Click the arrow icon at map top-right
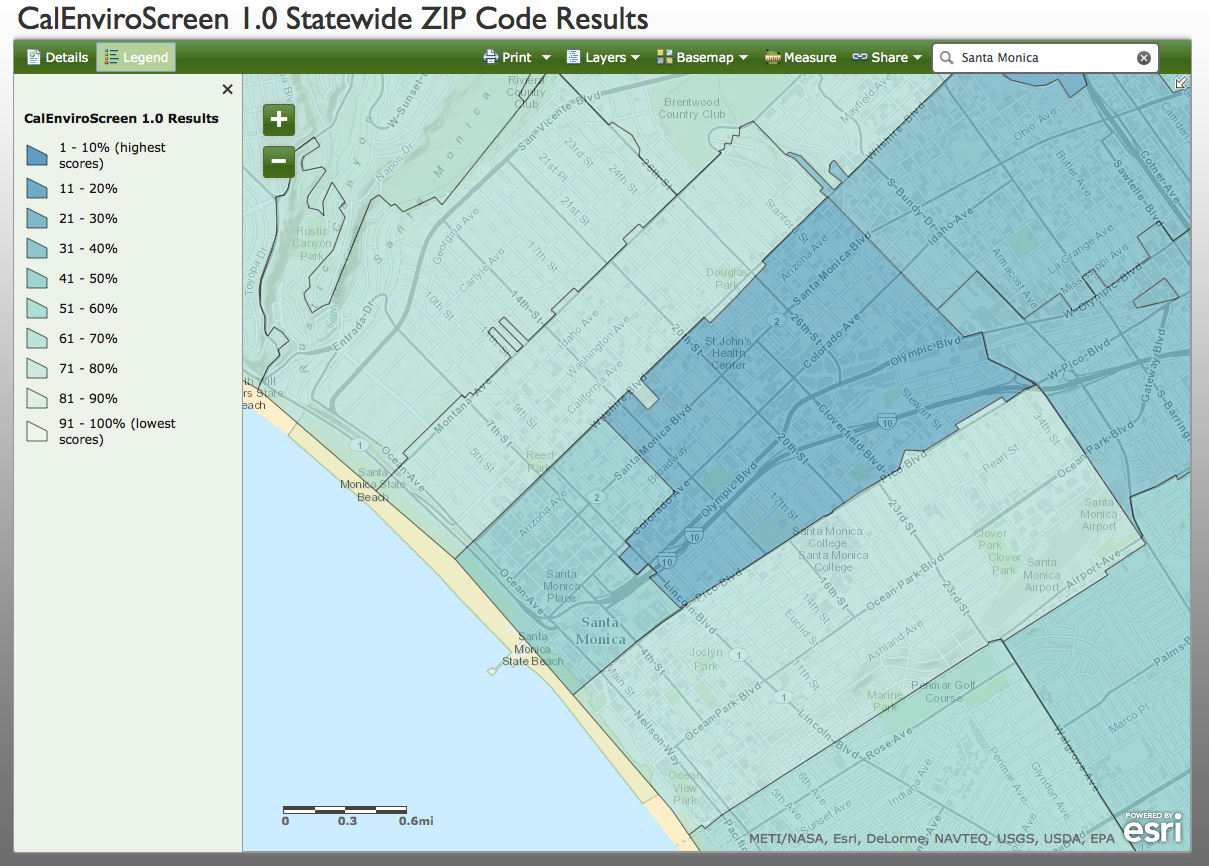Screen dimensions: 1209x866 click(x=1181, y=83)
